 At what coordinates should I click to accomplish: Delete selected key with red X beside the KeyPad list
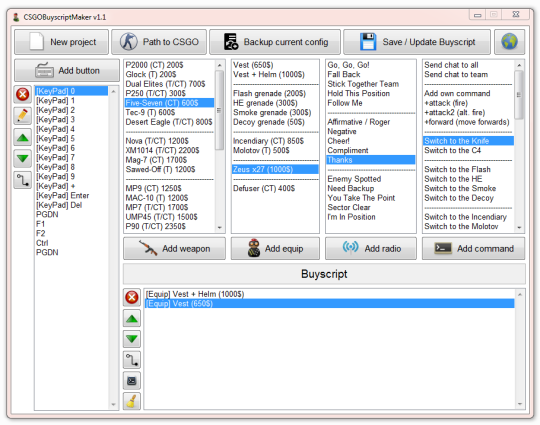tap(23, 94)
